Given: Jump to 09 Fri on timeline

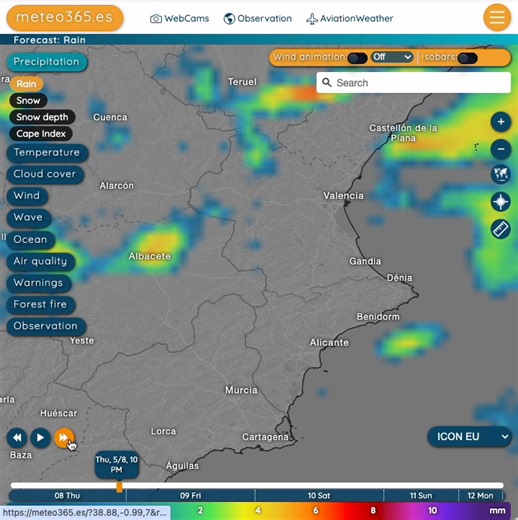Looking at the screenshot, I should (x=190, y=496).
